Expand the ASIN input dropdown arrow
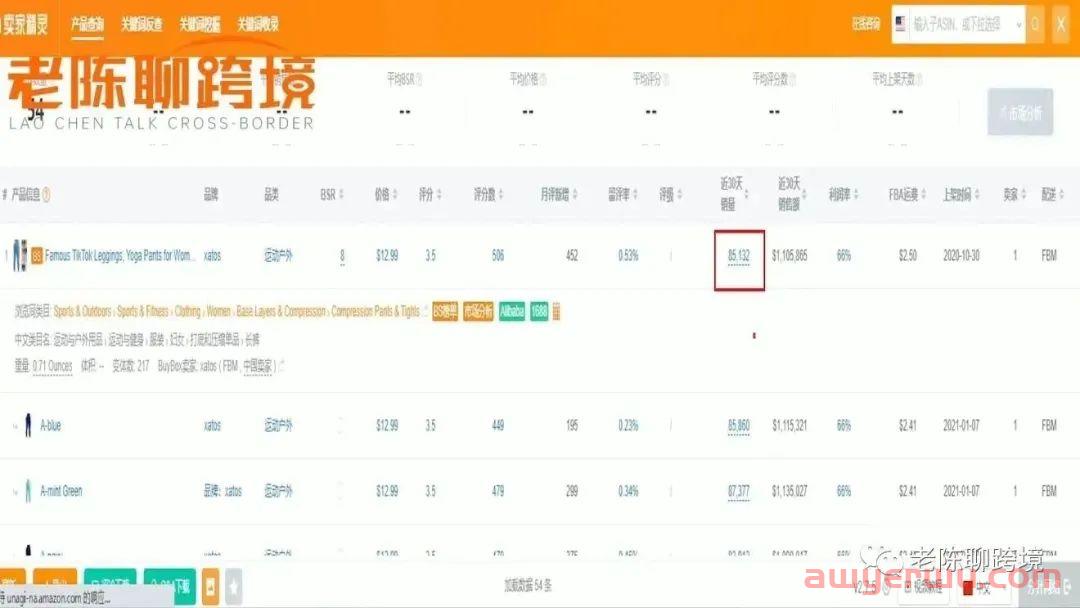The width and height of the screenshot is (1080, 608). 1019,25
